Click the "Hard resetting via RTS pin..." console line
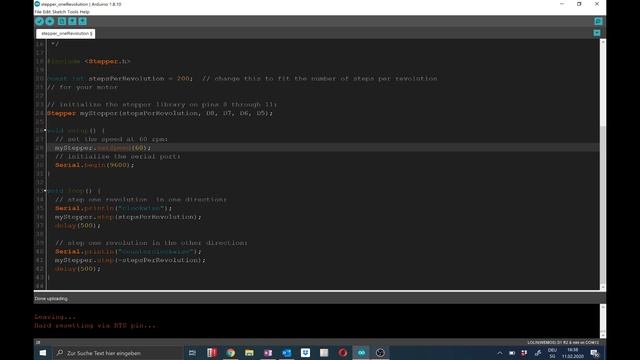This screenshot has width=640, height=360. click(95, 326)
